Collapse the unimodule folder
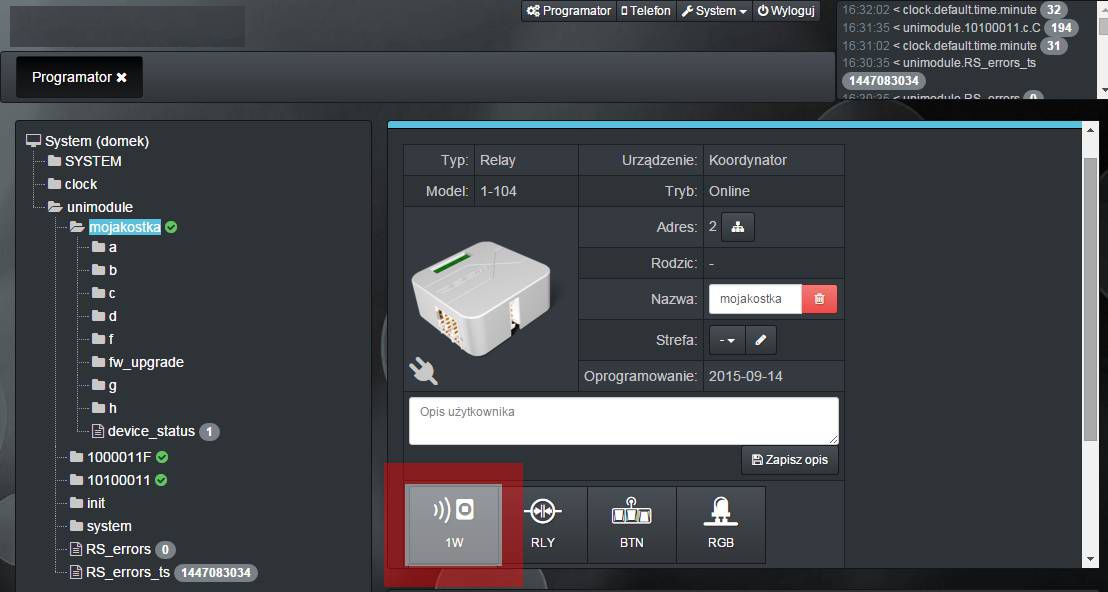 (x=98, y=207)
